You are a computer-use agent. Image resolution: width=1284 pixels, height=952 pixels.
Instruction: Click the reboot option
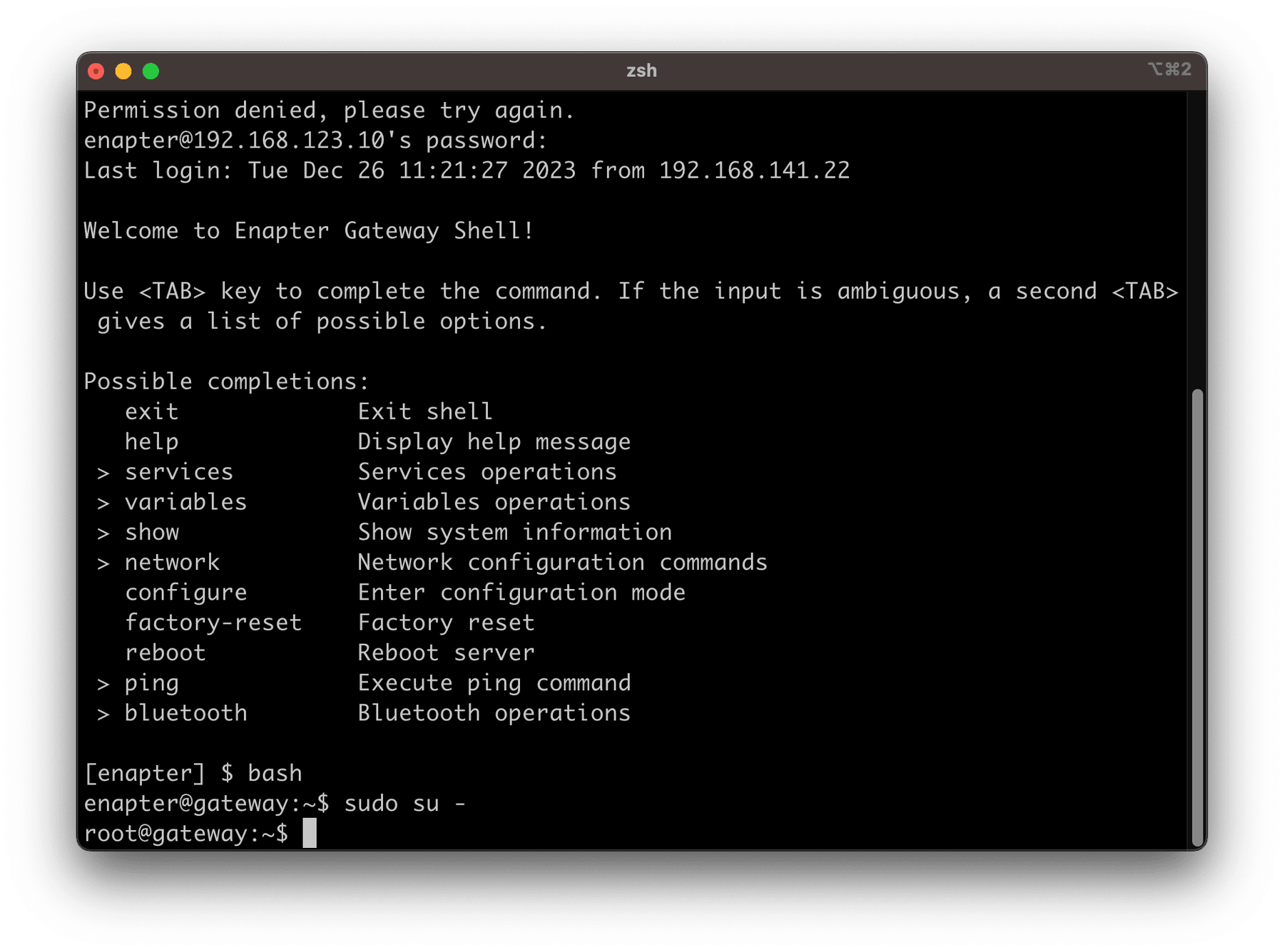(x=165, y=652)
